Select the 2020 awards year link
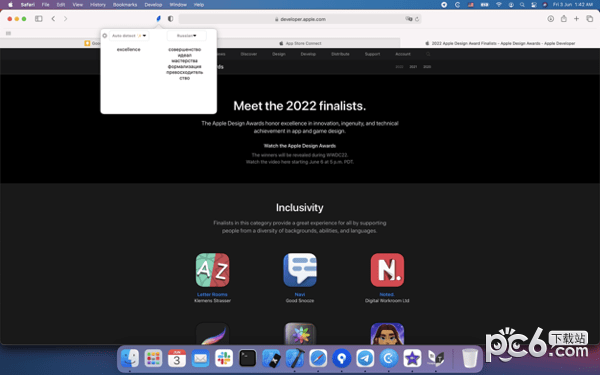 [427, 67]
